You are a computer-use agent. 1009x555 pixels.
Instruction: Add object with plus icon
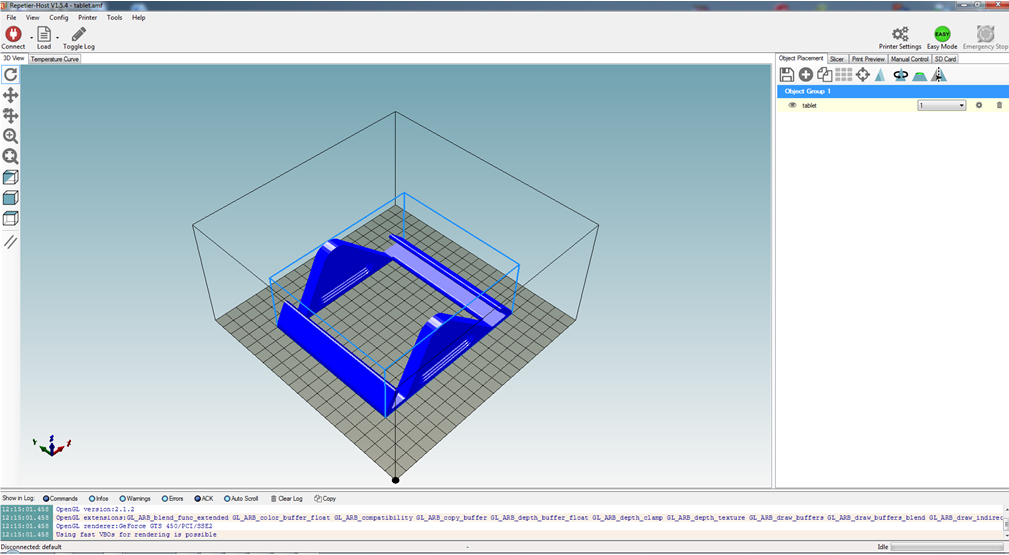(x=806, y=75)
